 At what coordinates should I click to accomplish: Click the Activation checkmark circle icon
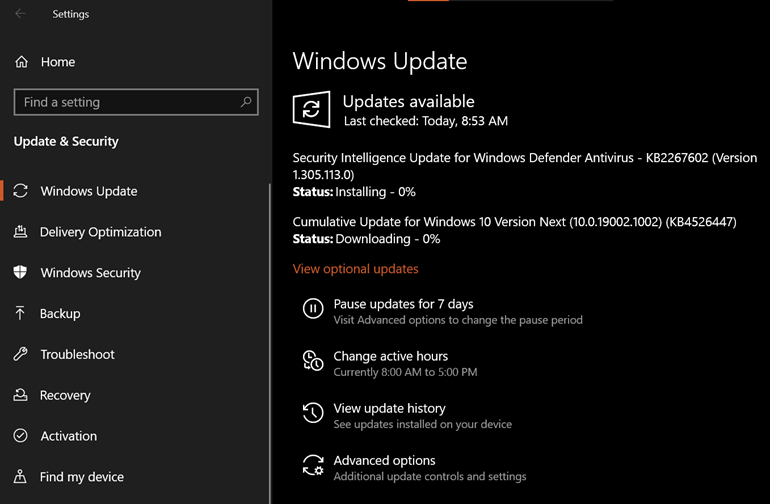[x=20, y=435]
